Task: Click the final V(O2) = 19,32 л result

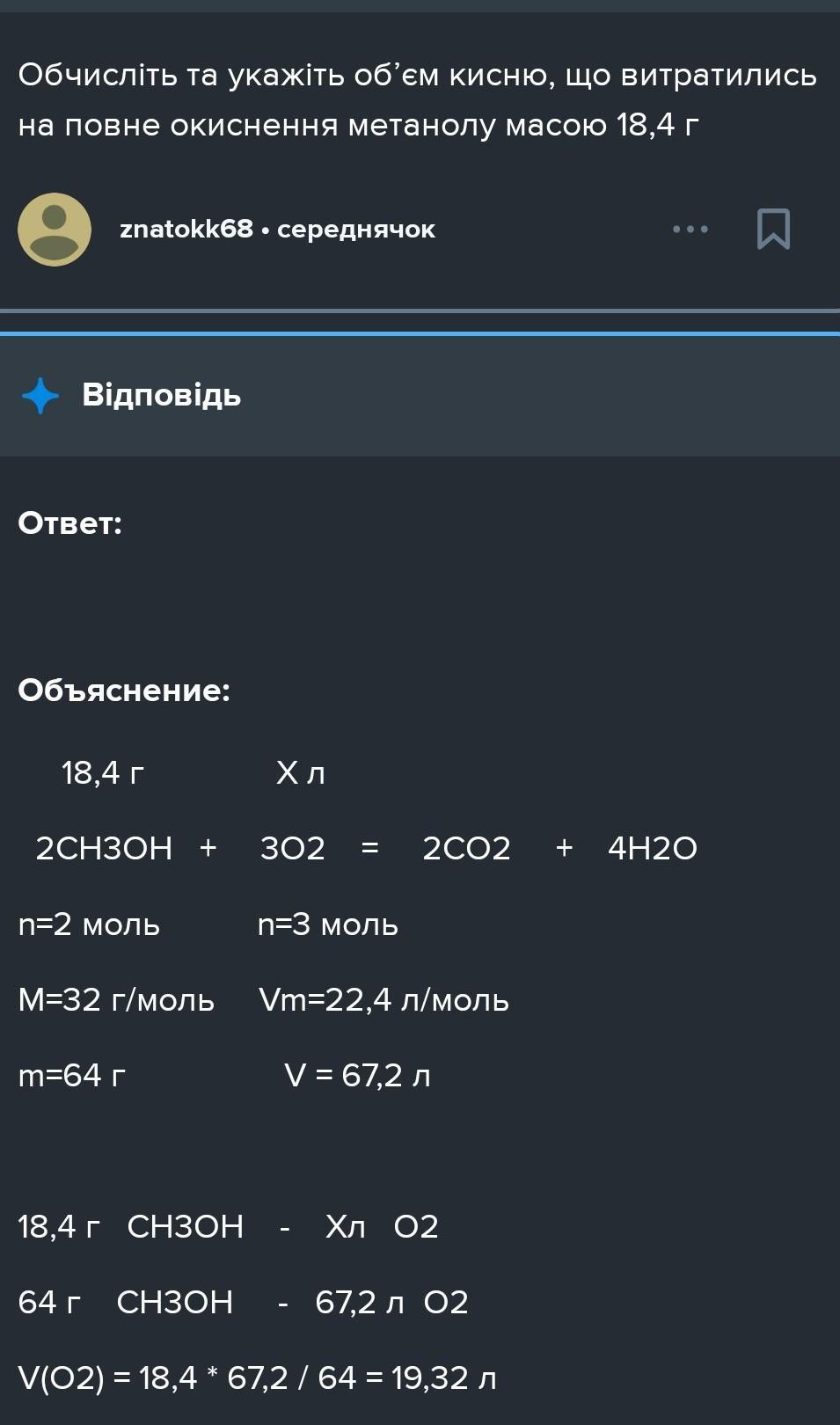Action: (257, 1378)
